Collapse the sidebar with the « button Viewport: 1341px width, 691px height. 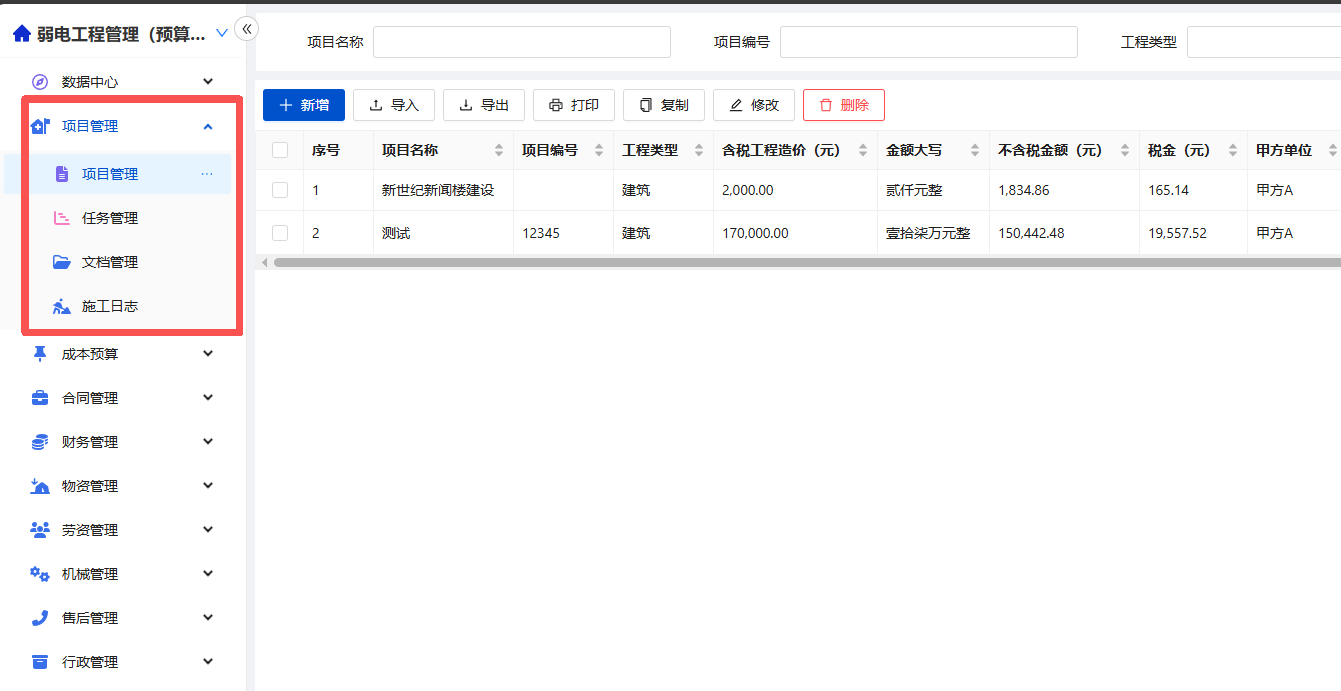[246, 28]
